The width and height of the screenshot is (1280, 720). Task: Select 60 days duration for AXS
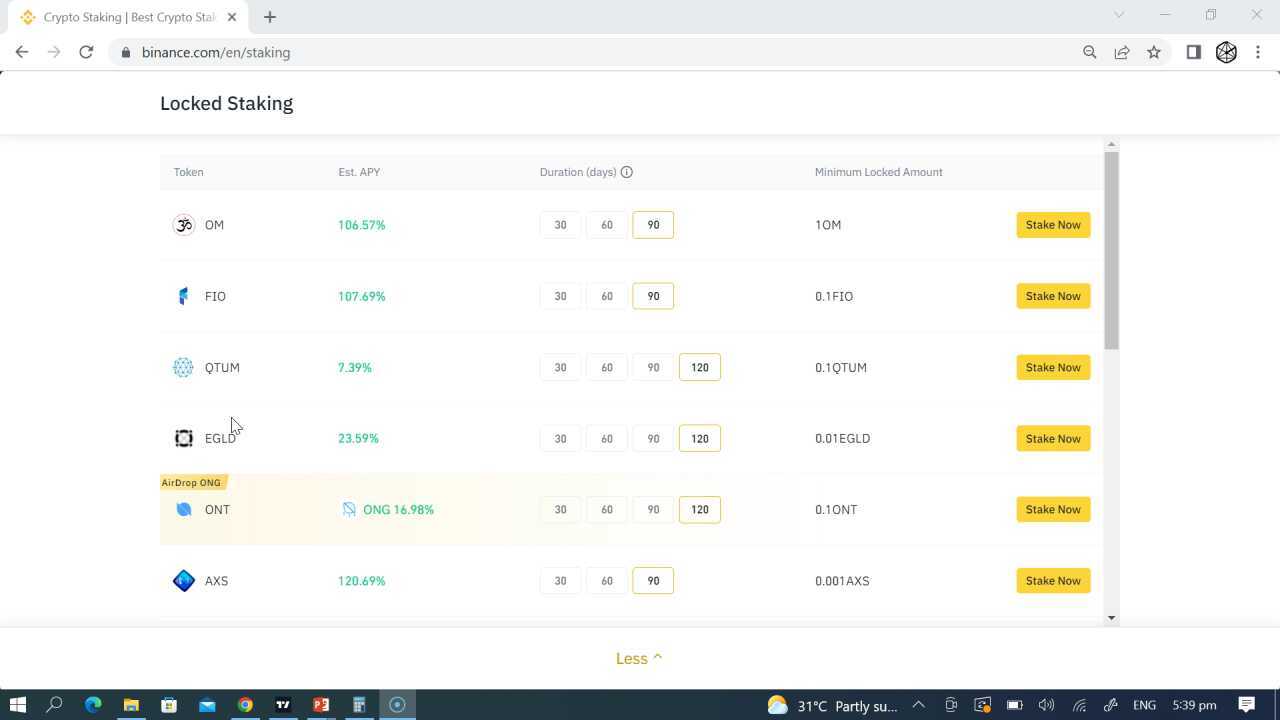(x=607, y=581)
